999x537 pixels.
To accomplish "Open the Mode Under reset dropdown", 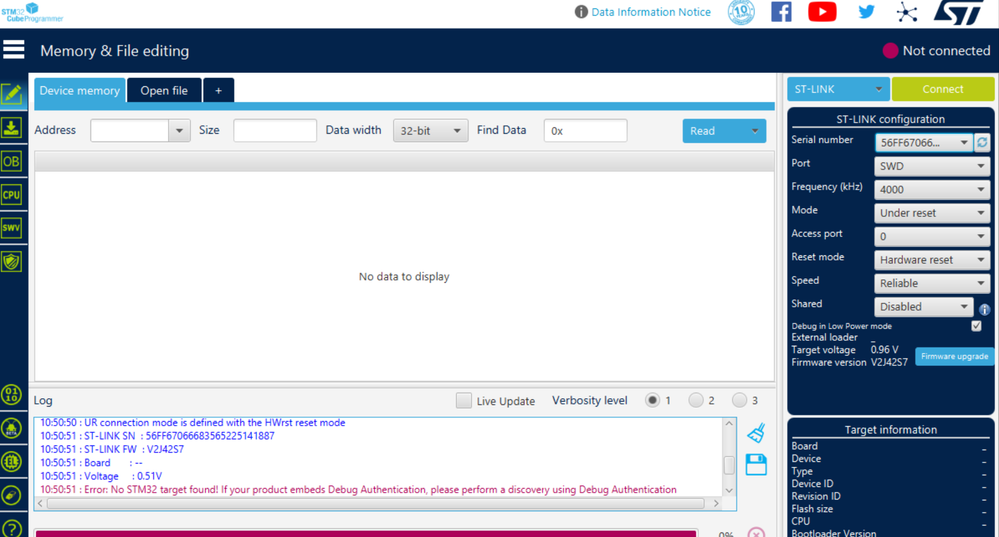I will 932,213.
